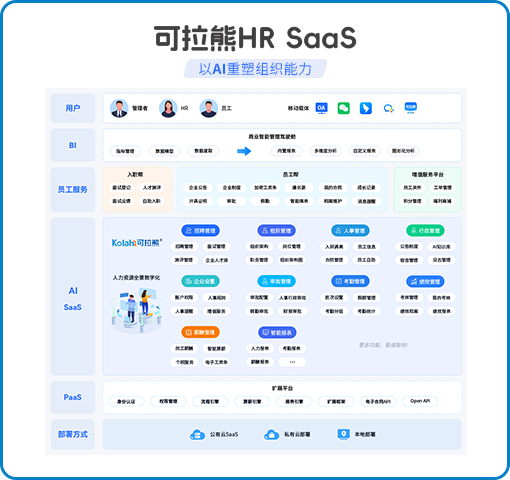Select the green WeChat icon

pyautogui.click(x=344, y=108)
